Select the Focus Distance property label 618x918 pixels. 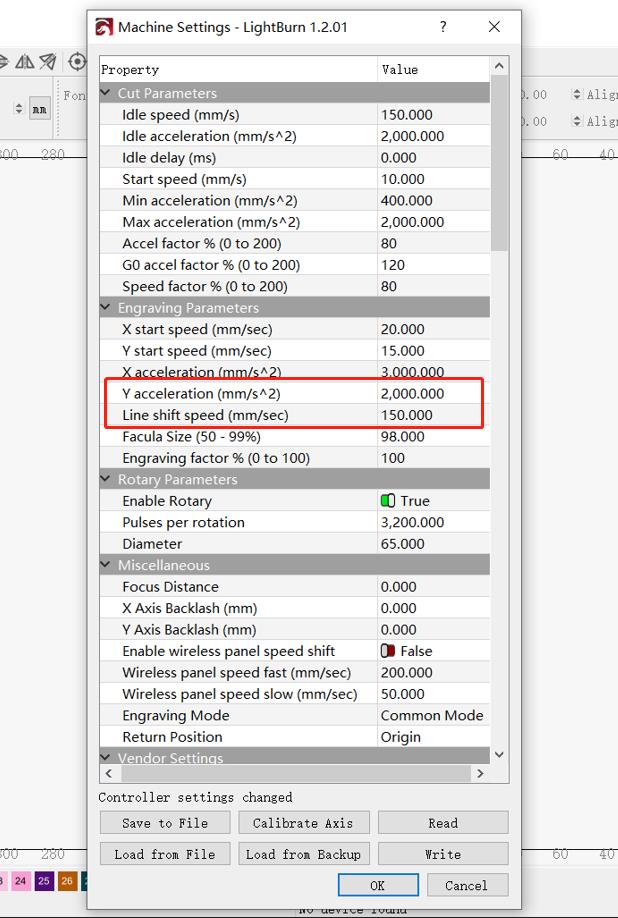coord(170,587)
